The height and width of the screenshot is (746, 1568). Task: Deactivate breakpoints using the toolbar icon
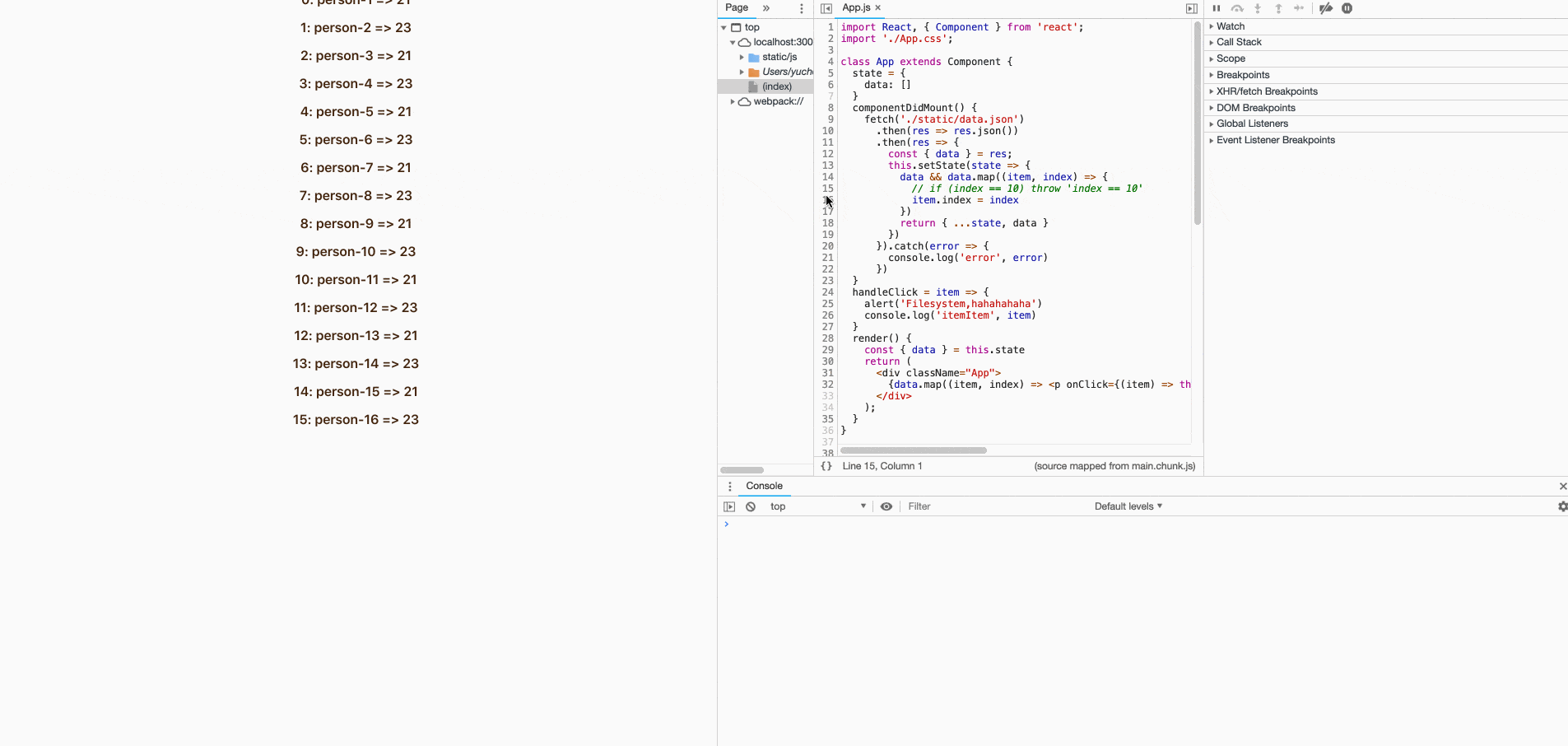1326,8
